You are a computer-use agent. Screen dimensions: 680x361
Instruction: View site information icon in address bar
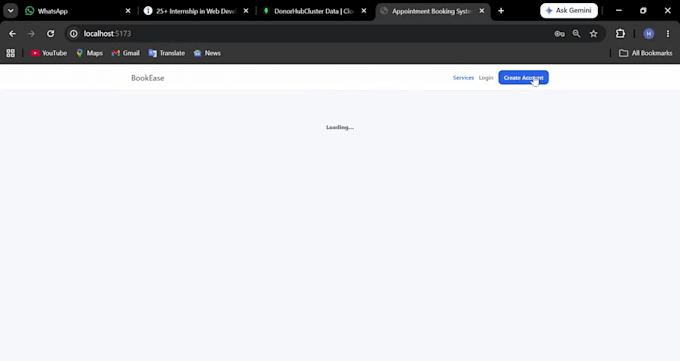[74, 33]
